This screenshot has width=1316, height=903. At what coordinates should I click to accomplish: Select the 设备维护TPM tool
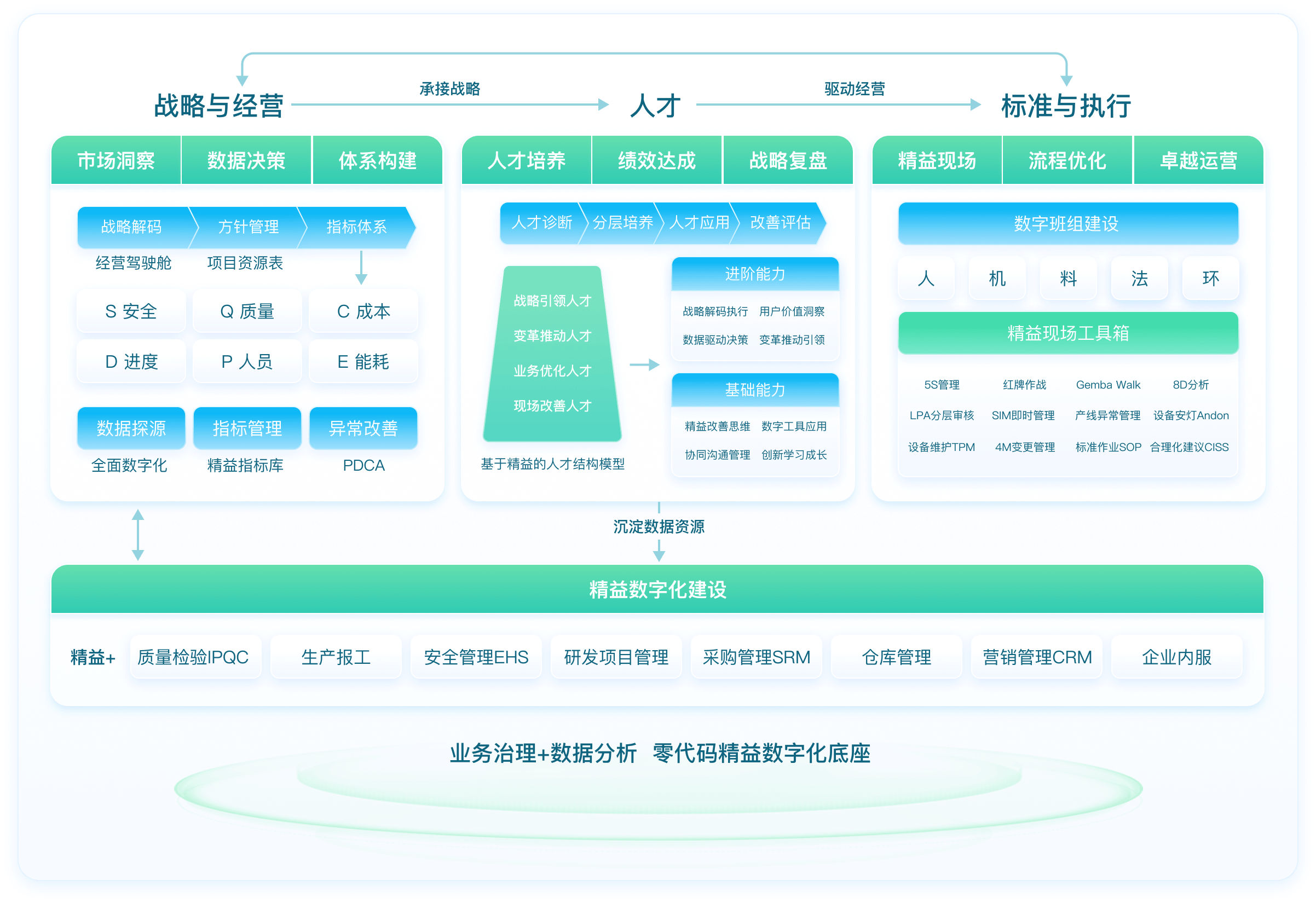[942, 447]
